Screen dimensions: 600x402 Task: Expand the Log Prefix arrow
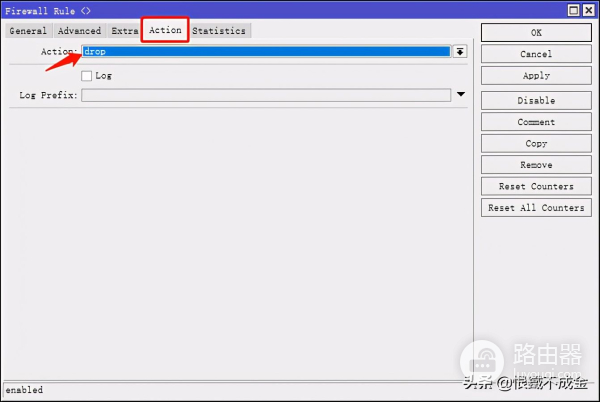461,94
